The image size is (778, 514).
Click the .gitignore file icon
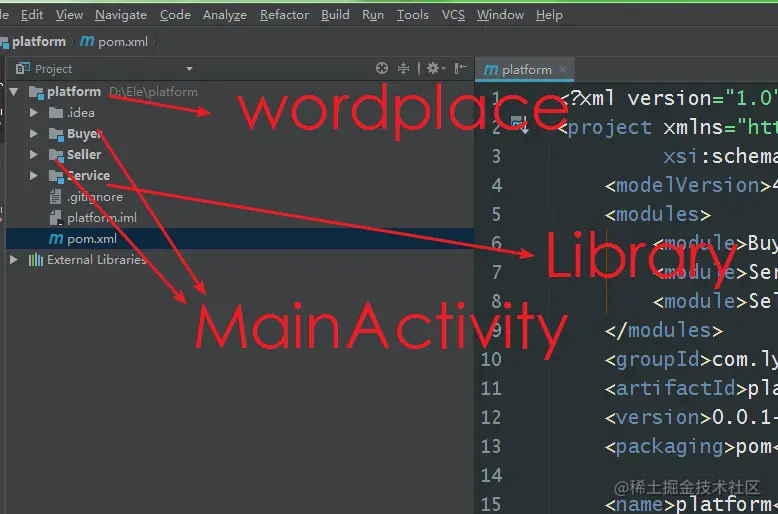click(55, 197)
